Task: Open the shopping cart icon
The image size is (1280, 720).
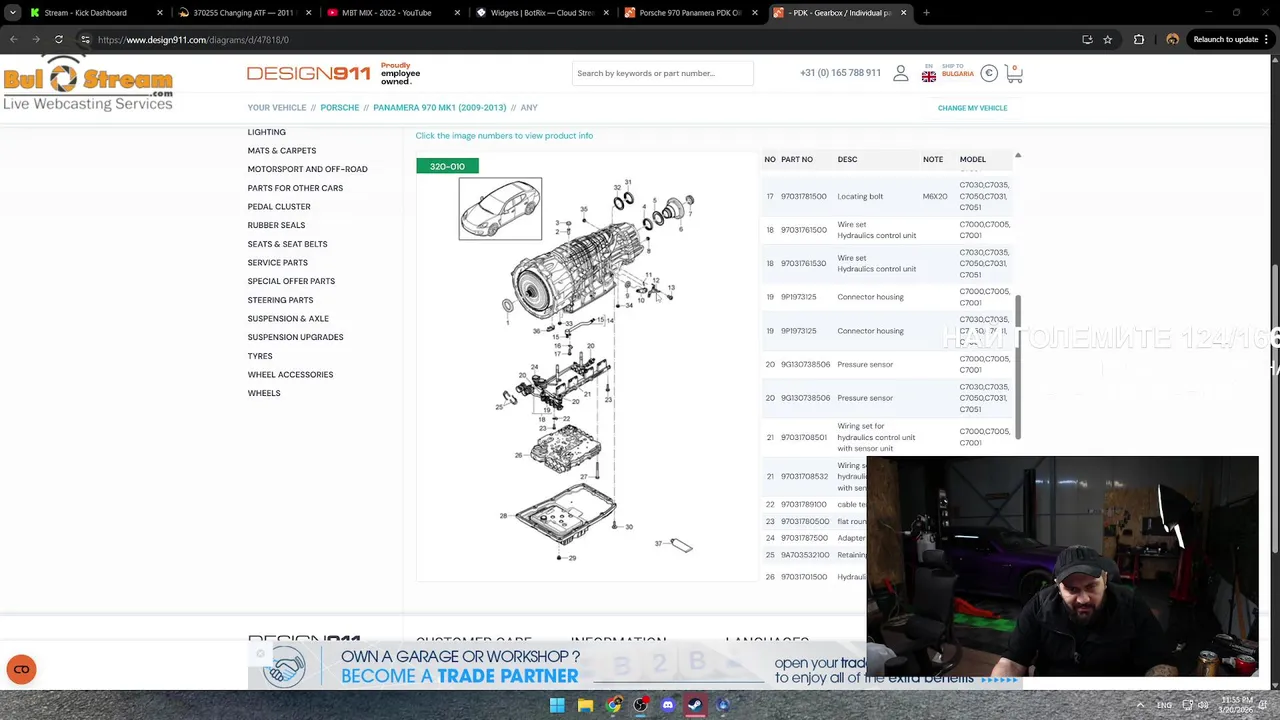Action: coord(1014,73)
